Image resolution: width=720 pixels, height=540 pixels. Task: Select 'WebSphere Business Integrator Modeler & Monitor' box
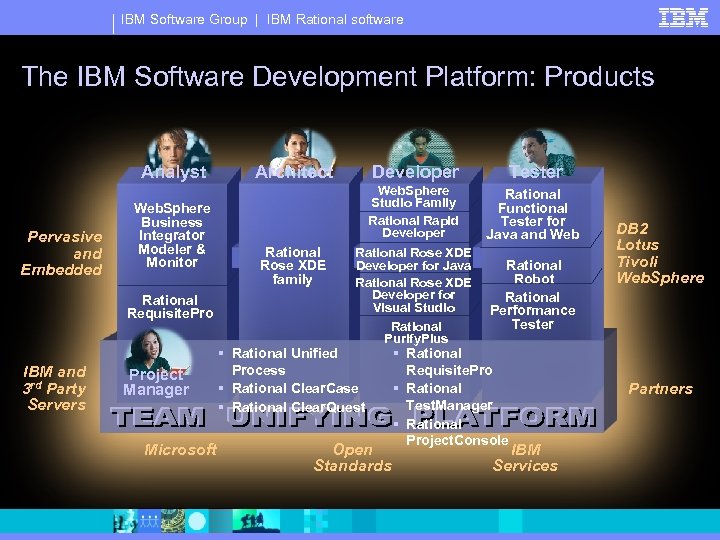pos(172,235)
